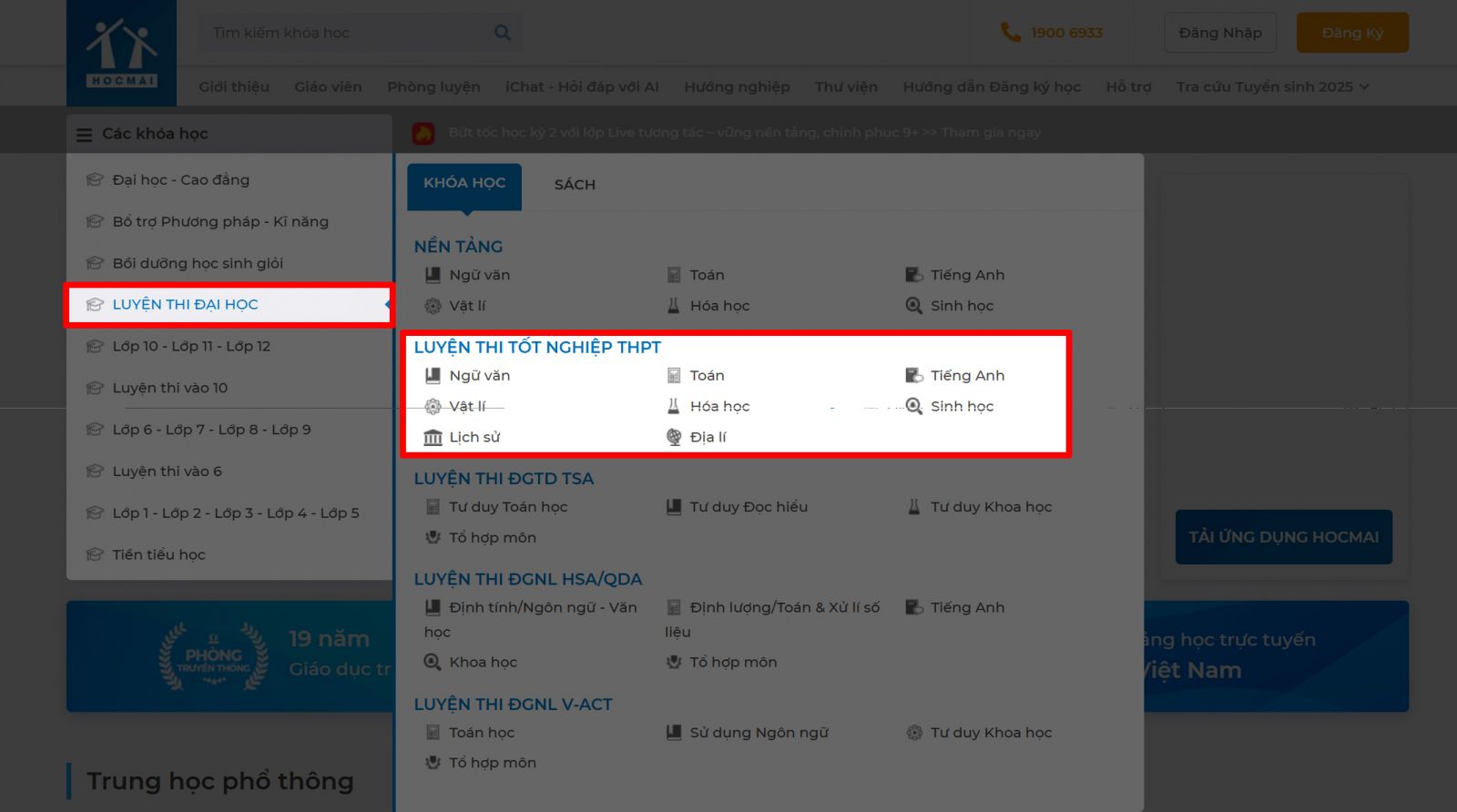
Task: Click the Tổ hợp môn icon under ĐGTD TSA
Action: (433, 537)
